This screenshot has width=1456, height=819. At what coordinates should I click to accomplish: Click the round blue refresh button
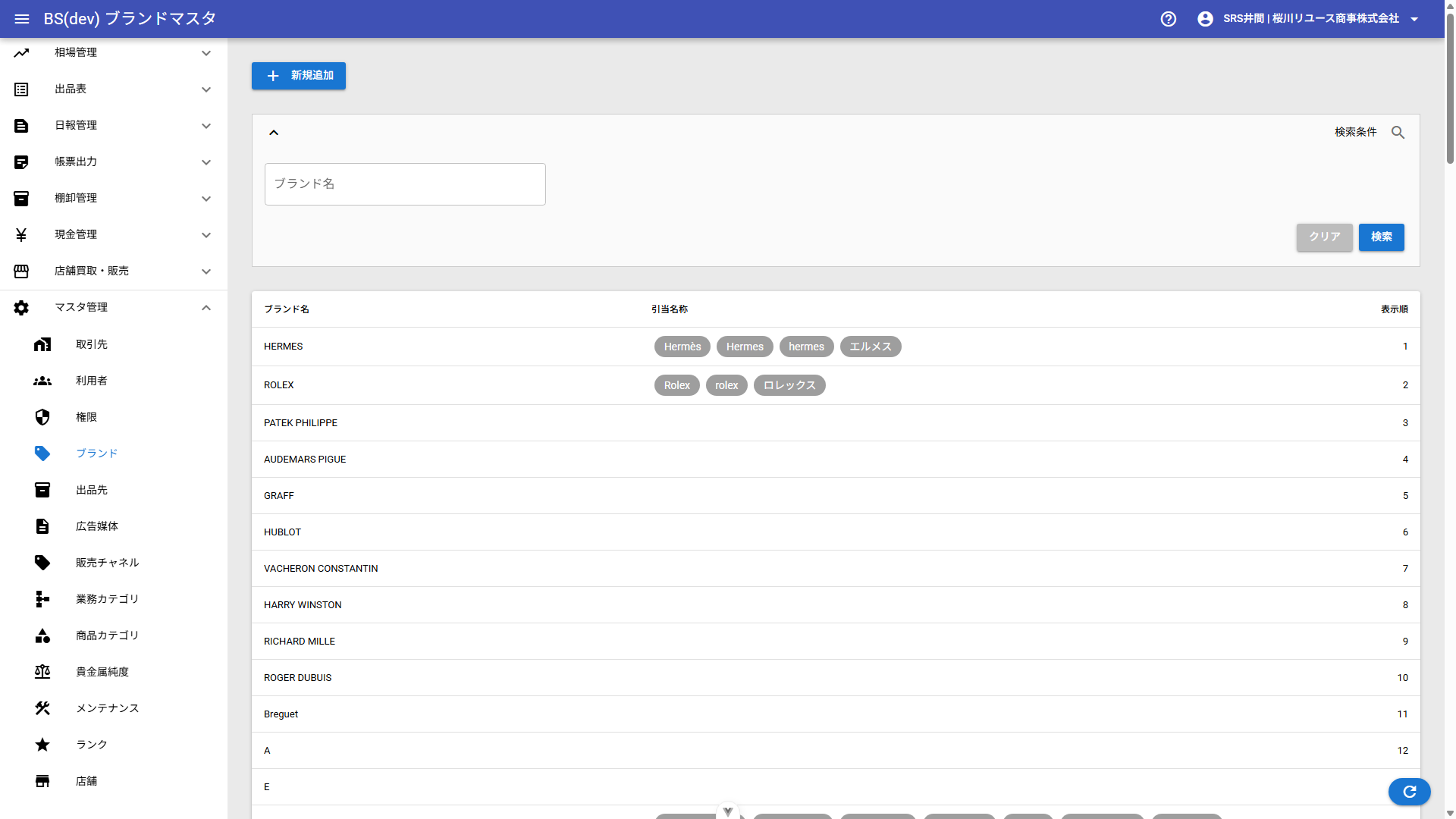1409,792
